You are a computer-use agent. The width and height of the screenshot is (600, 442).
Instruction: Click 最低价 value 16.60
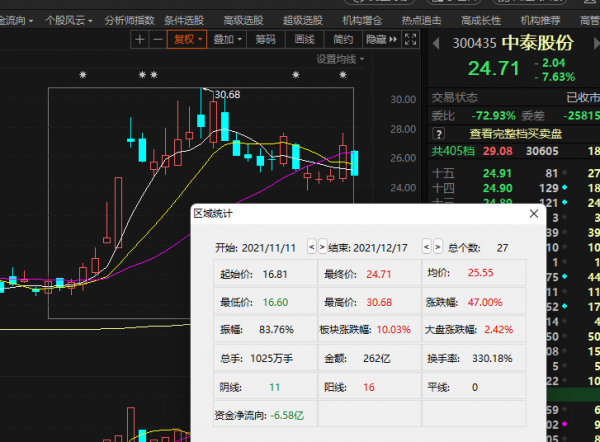275,302
